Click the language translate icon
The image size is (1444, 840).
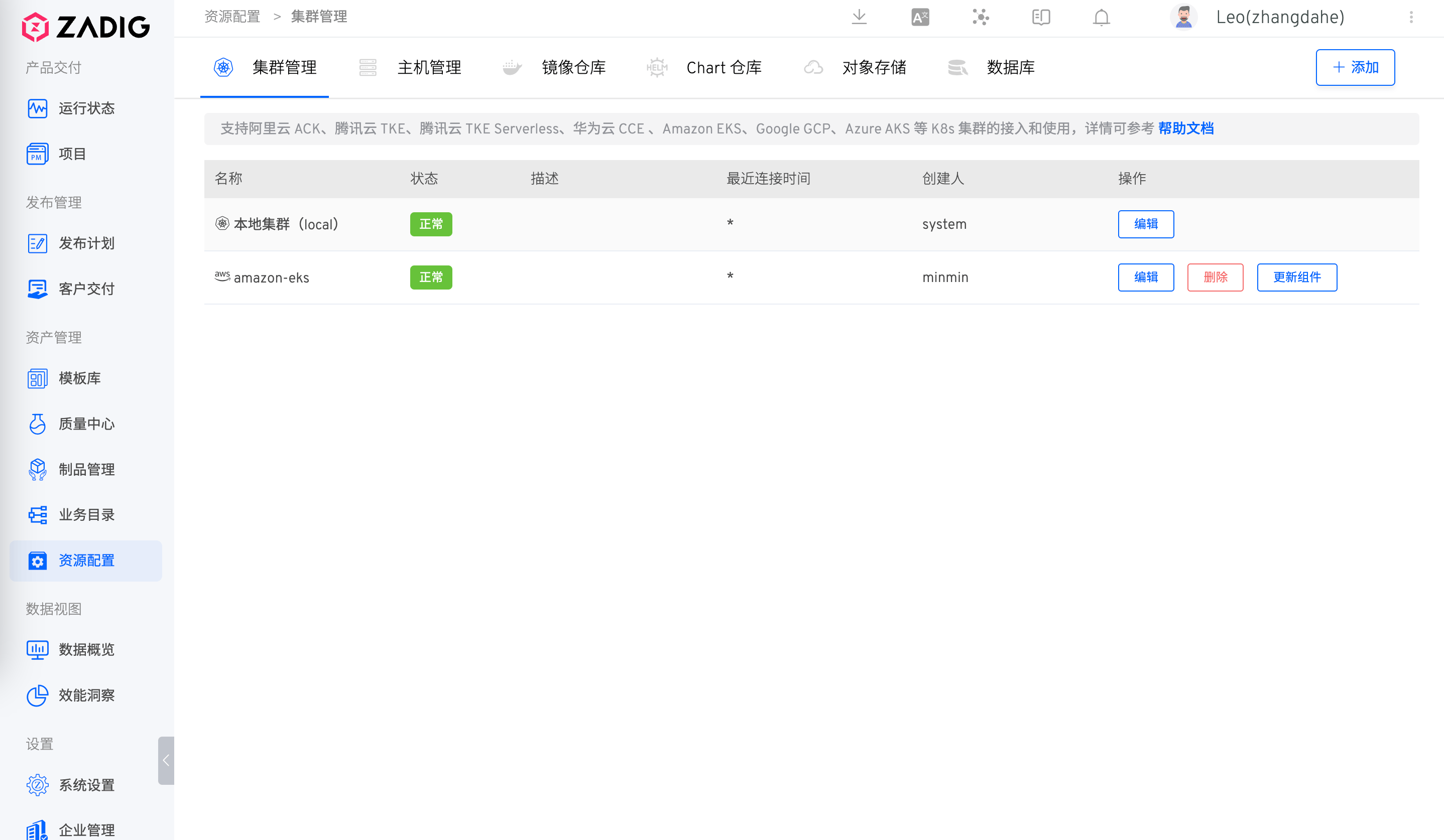tap(920, 17)
